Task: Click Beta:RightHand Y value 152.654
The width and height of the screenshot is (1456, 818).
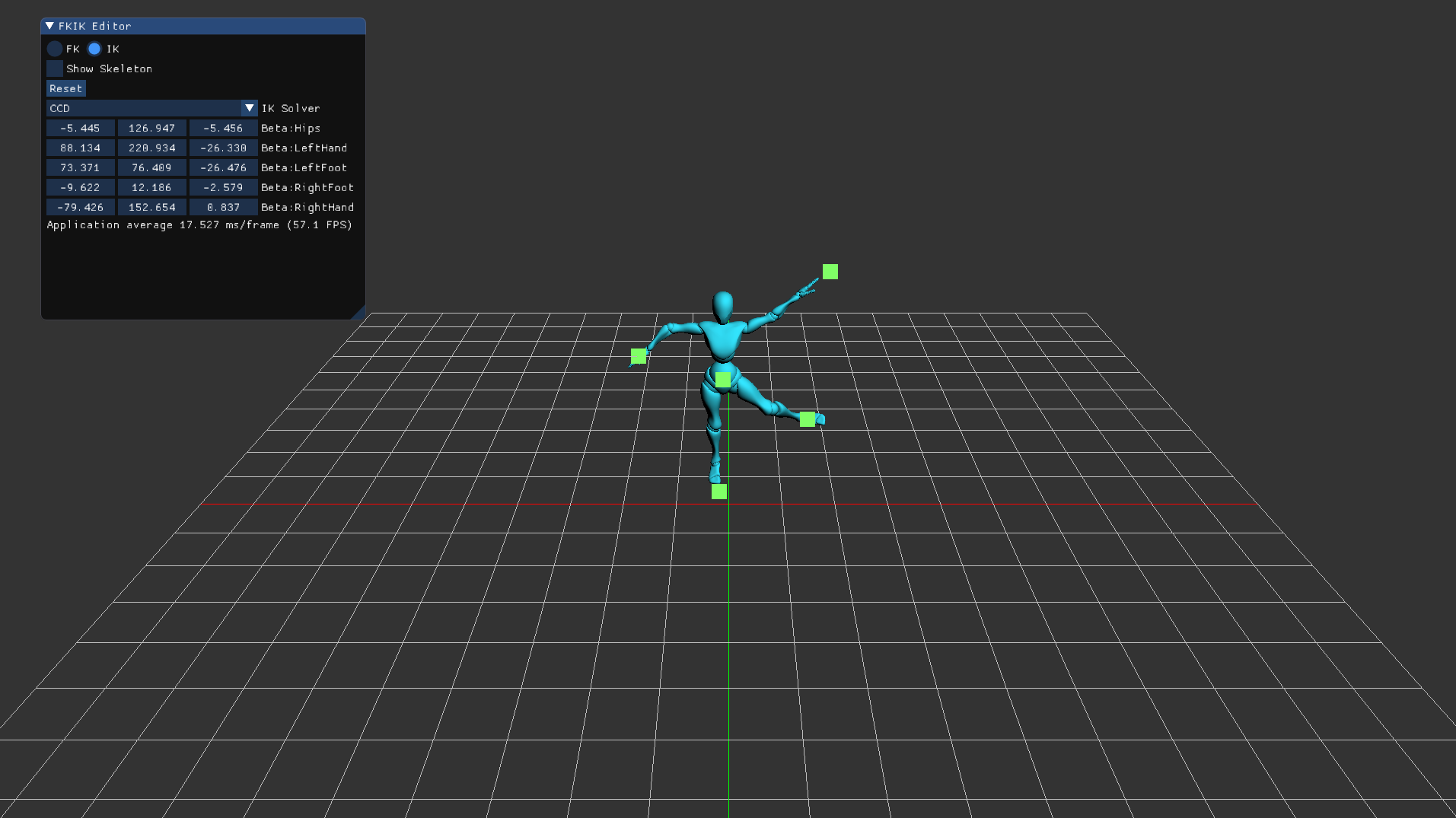Action: pyautogui.click(x=152, y=207)
